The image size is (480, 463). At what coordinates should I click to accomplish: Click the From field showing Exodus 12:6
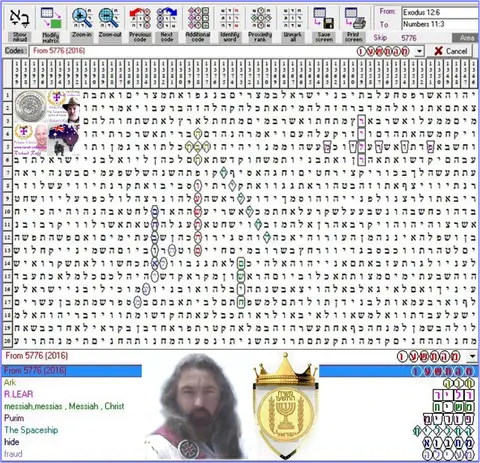pos(440,12)
